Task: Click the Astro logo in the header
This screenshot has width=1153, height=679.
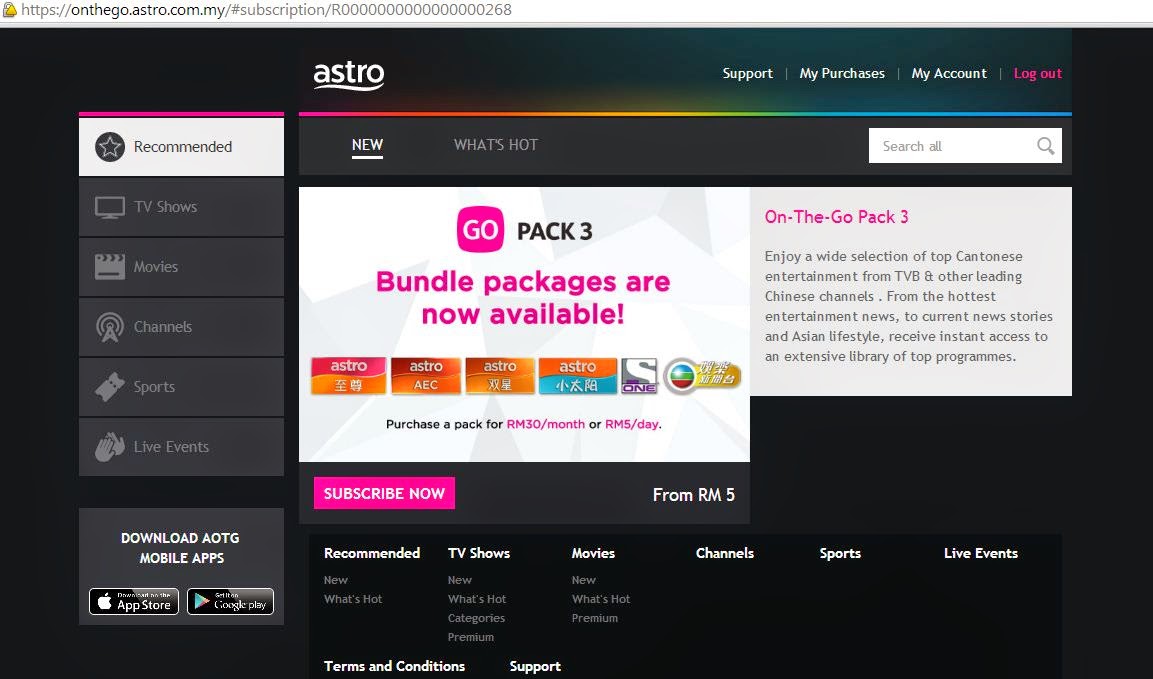Action: [x=349, y=75]
